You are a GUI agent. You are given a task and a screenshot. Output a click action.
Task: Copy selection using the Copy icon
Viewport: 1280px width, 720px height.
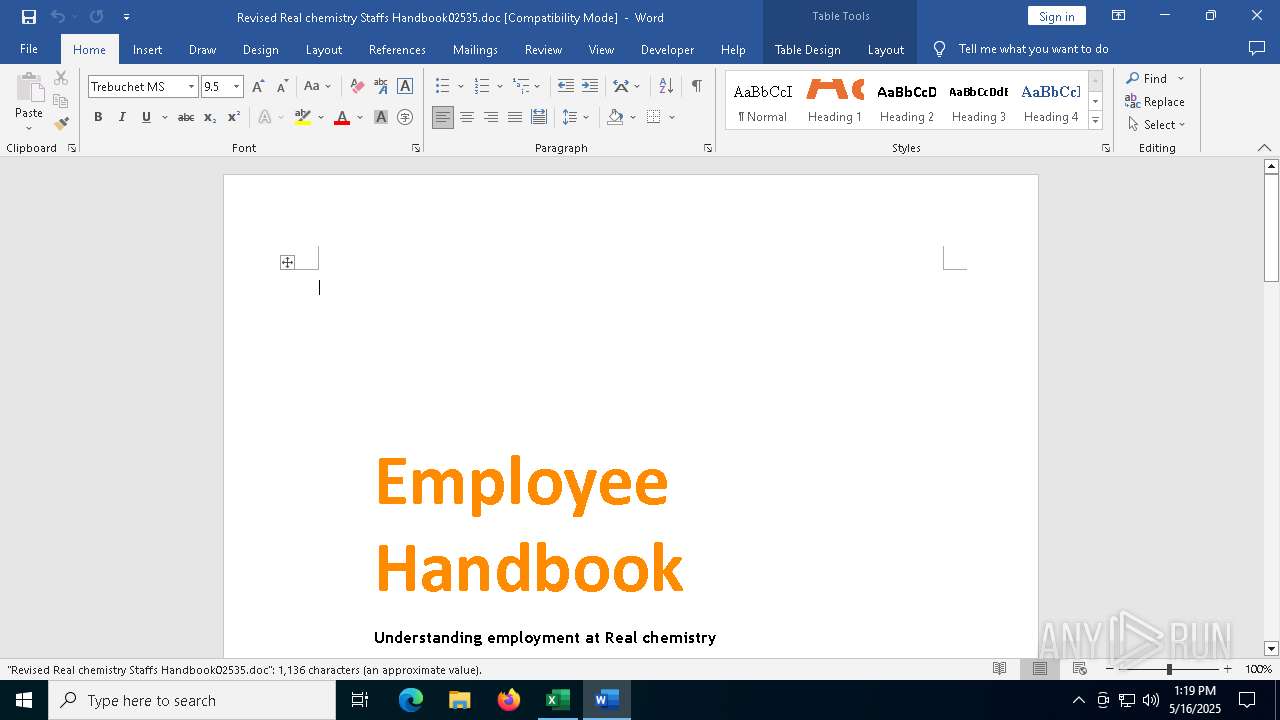pos(61,101)
